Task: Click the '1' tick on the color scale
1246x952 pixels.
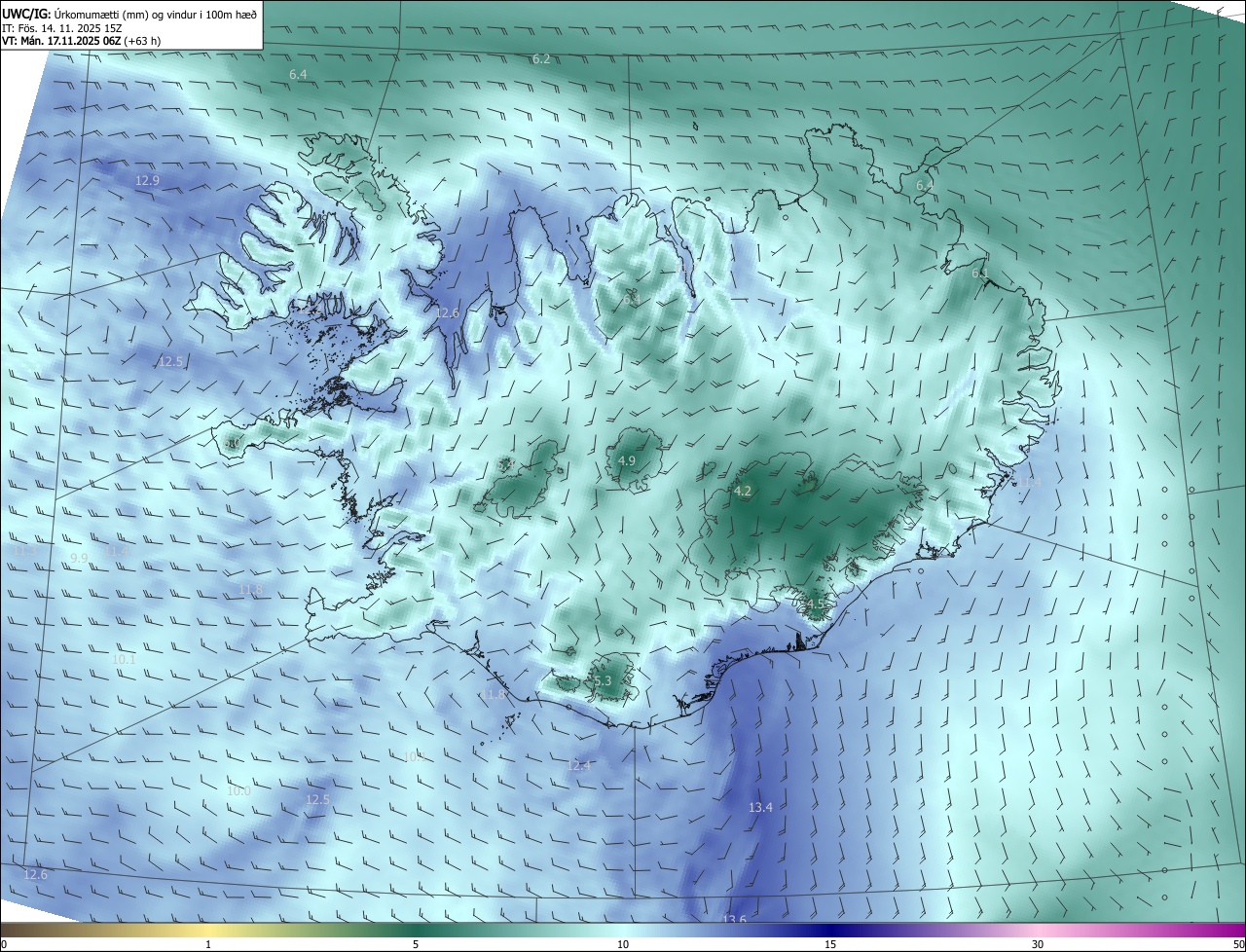Action: (208, 944)
